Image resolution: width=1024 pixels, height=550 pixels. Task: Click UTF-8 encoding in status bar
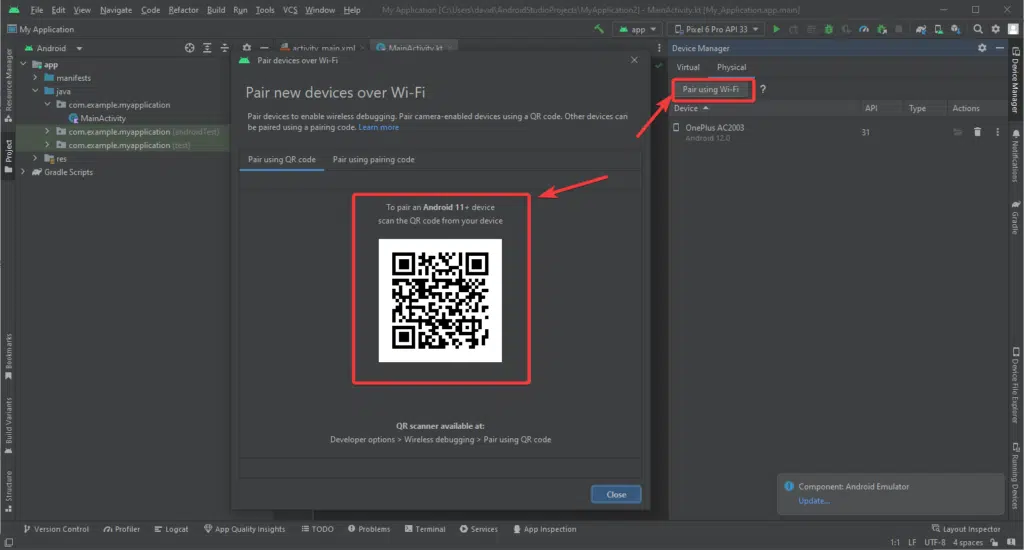pyautogui.click(x=935, y=542)
